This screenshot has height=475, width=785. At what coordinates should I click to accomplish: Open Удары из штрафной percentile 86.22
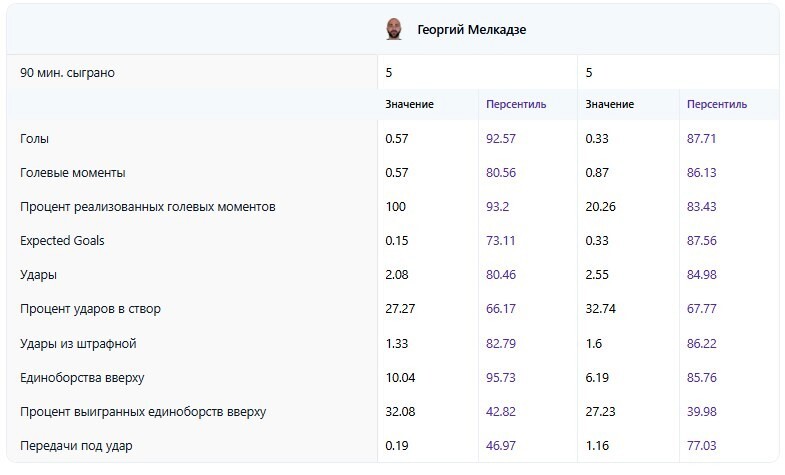tap(701, 343)
